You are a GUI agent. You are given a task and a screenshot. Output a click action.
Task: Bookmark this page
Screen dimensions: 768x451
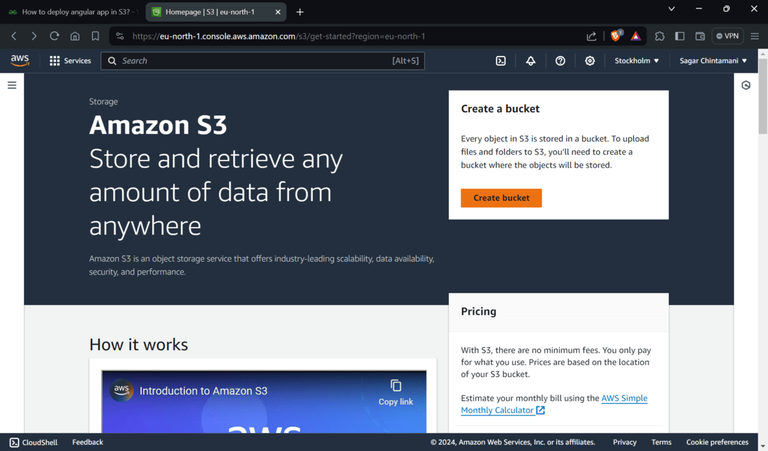click(96, 36)
